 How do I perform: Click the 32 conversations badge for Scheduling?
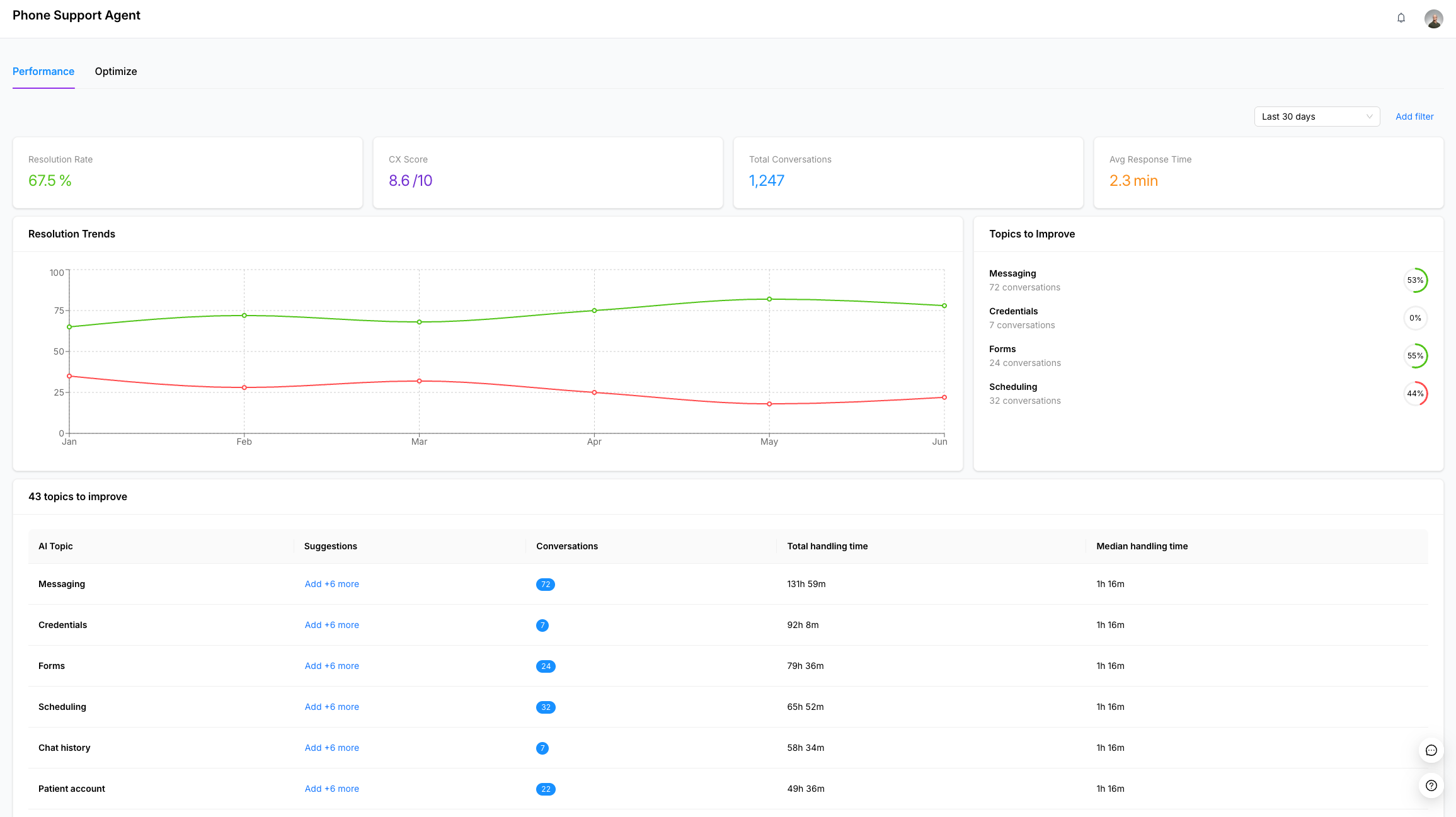[x=545, y=707]
